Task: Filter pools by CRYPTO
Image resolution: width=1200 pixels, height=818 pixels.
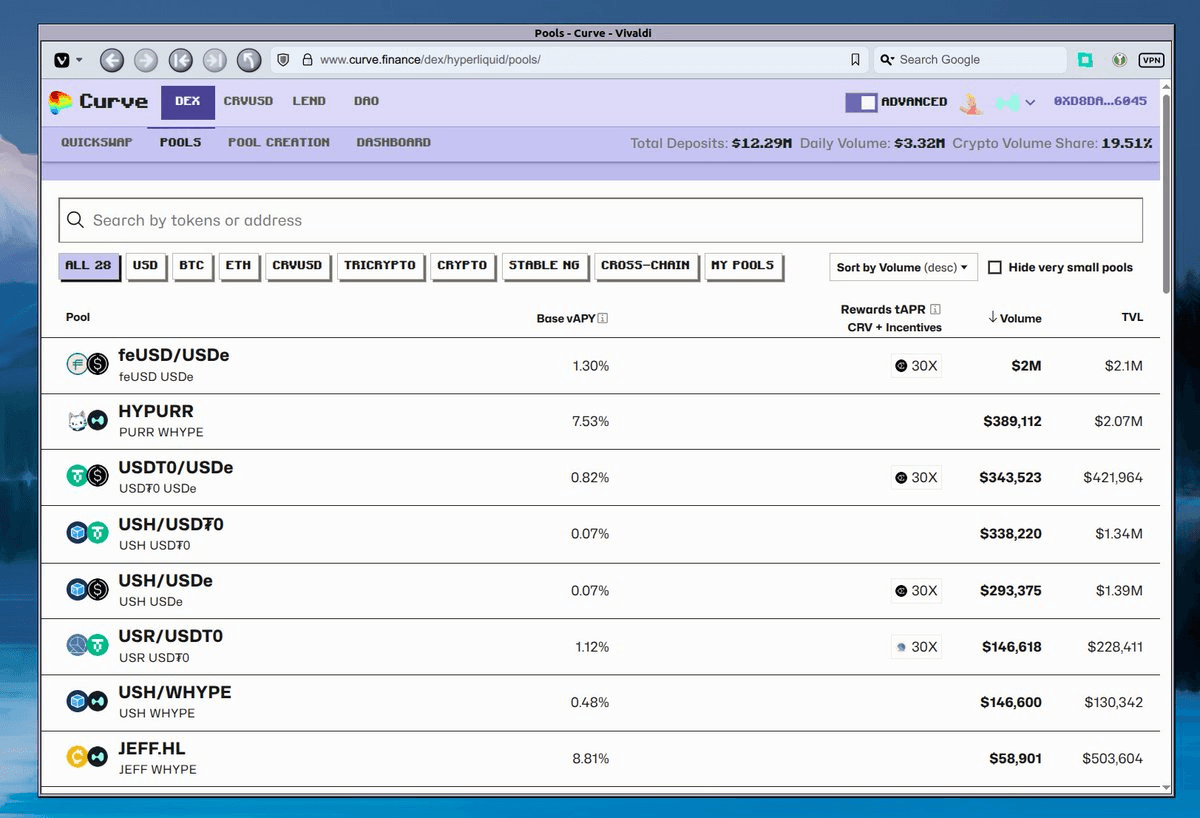Action: pyautogui.click(x=463, y=266)
